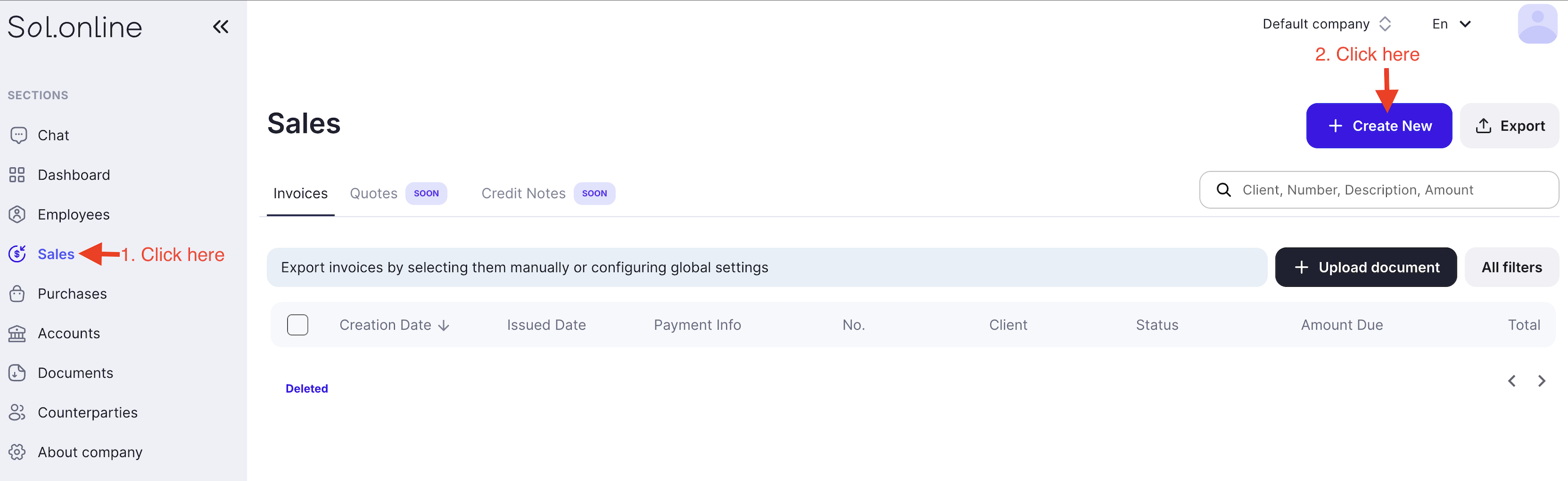Open the Deleted invoices link
Screen dimensions: 1568x481
[x=307, y=388]
